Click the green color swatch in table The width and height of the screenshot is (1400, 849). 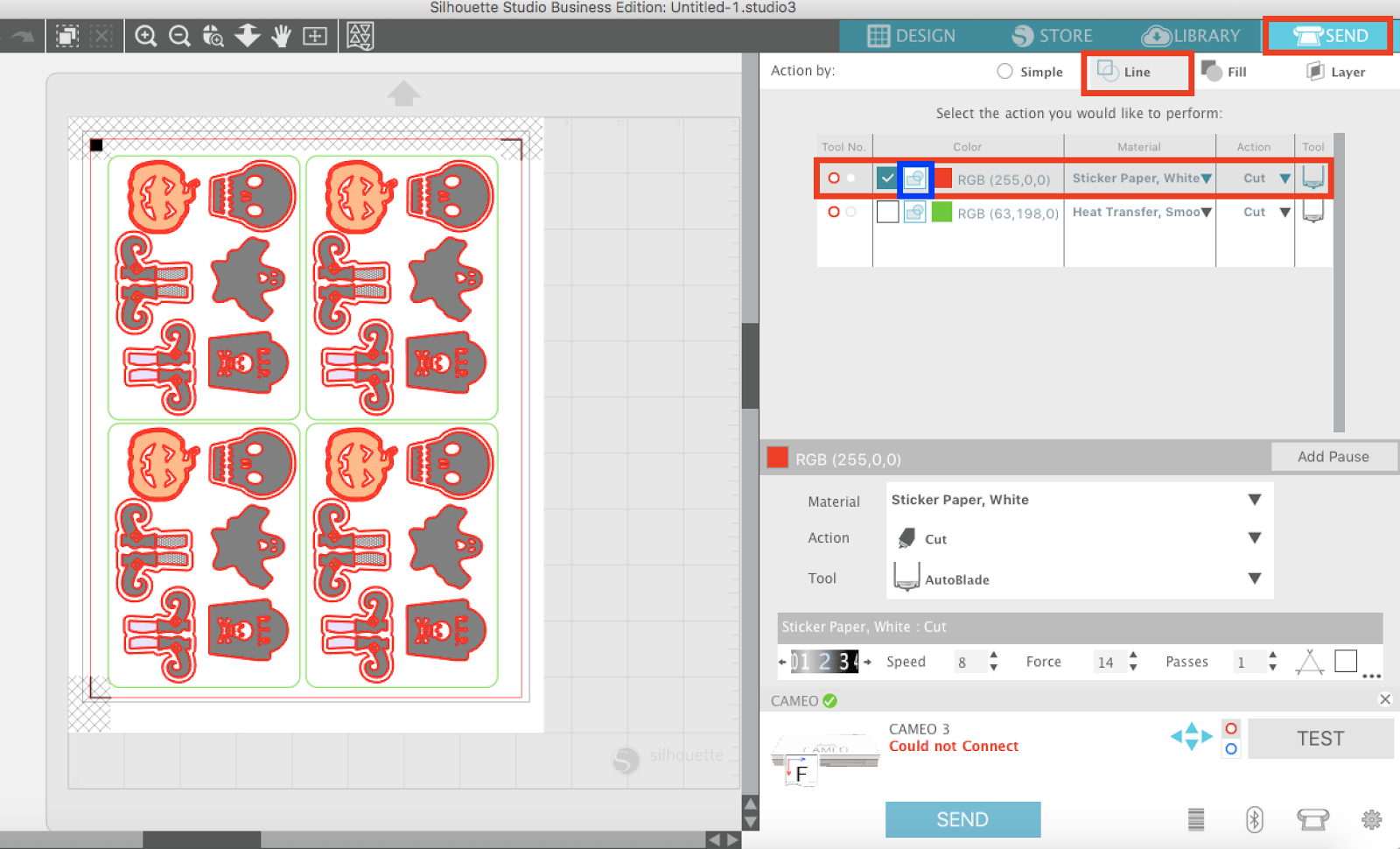942,212
